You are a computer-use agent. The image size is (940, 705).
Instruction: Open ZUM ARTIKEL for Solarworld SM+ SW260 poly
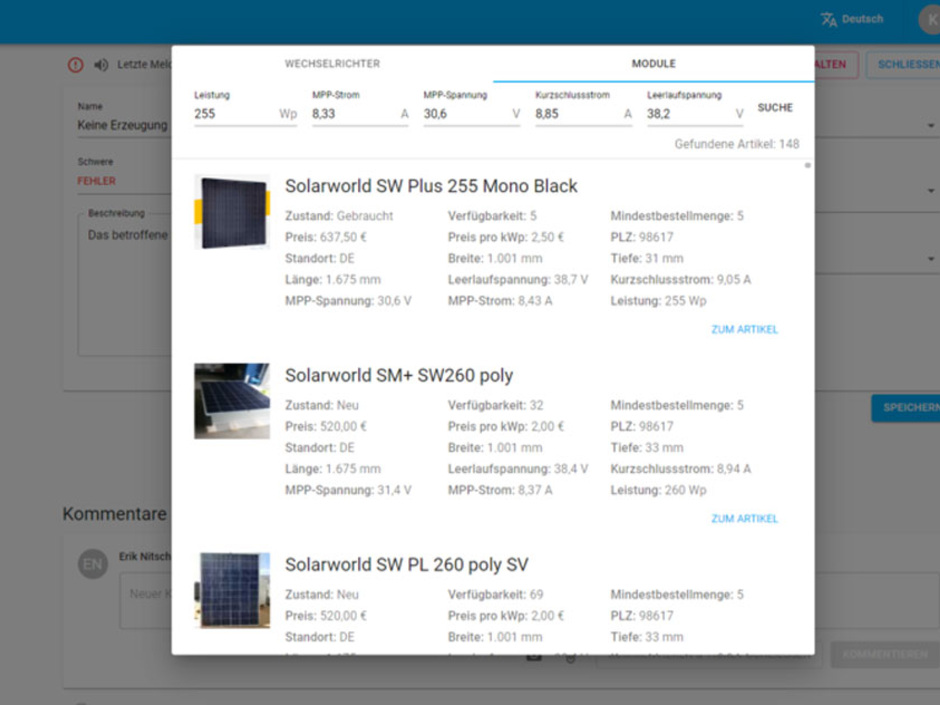coord(743,519)
